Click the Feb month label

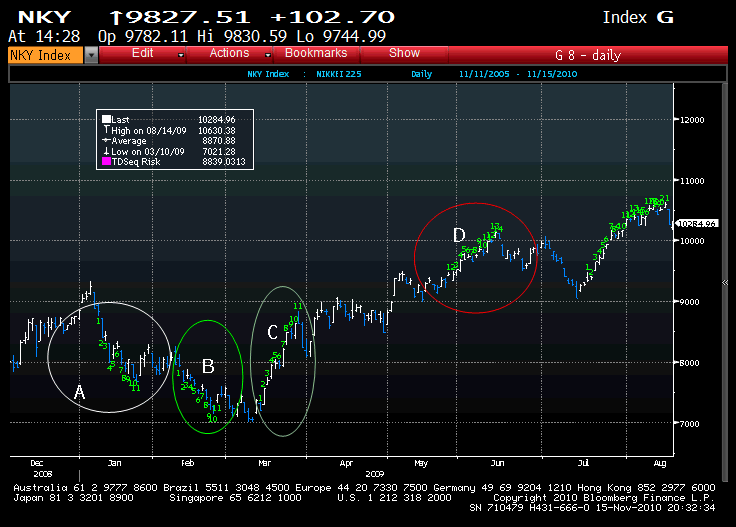click(x=187, y=463)
